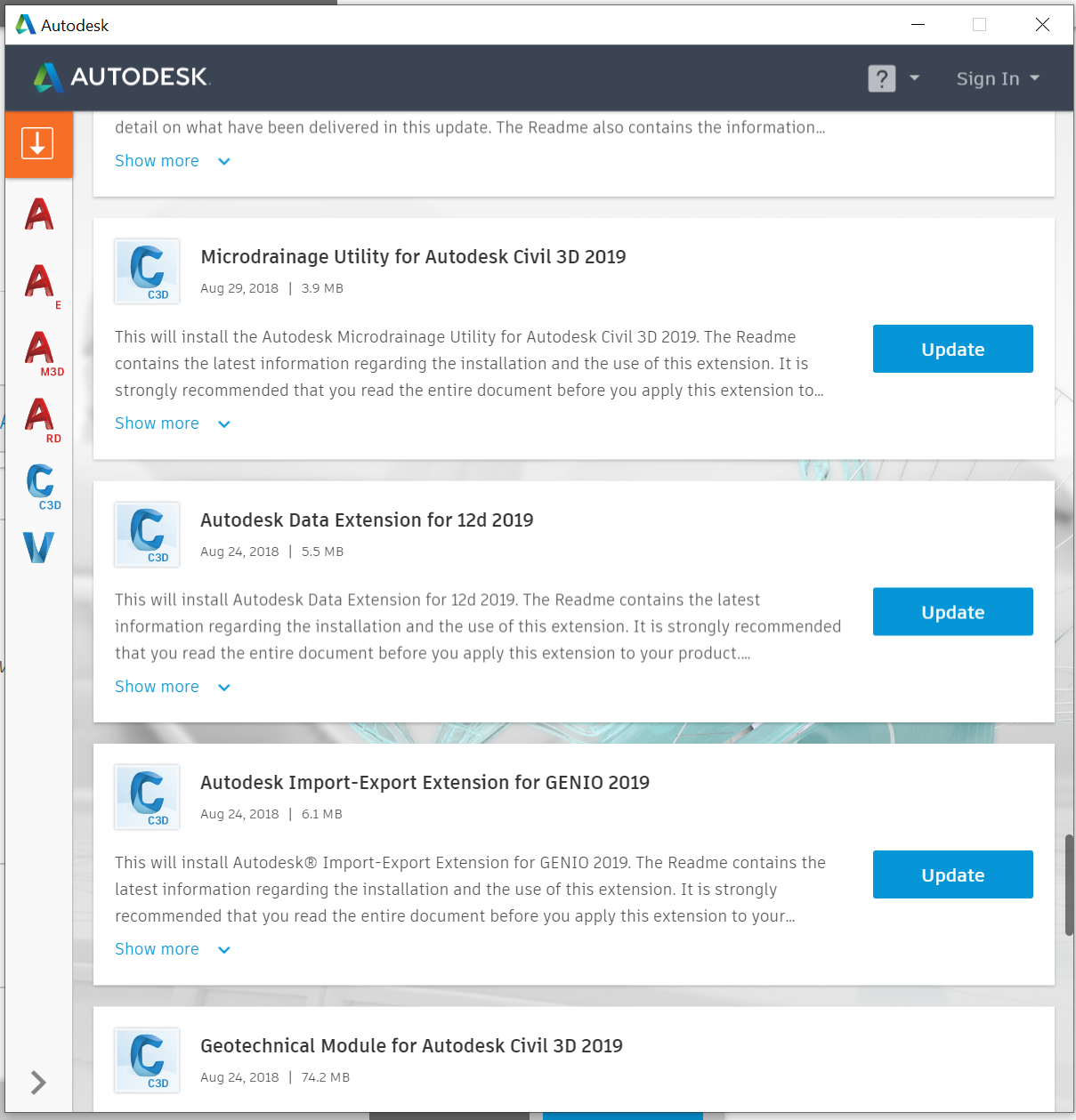This screenshot has width=1076, height=1120.
Task: Open the Help question mark menu
Action: [880, 78]
